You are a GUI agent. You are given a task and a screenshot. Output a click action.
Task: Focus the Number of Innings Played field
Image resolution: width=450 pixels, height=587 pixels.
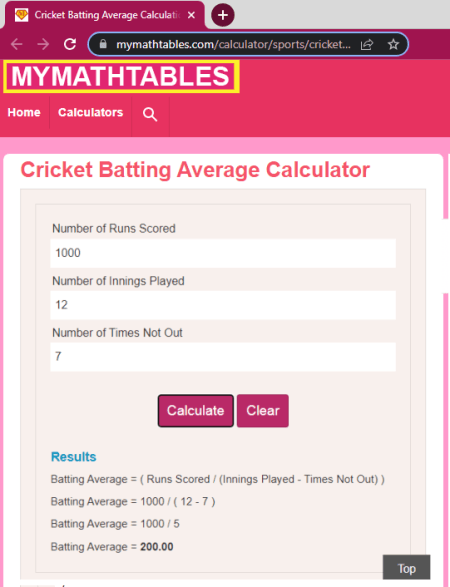click(x=223, y=305)
